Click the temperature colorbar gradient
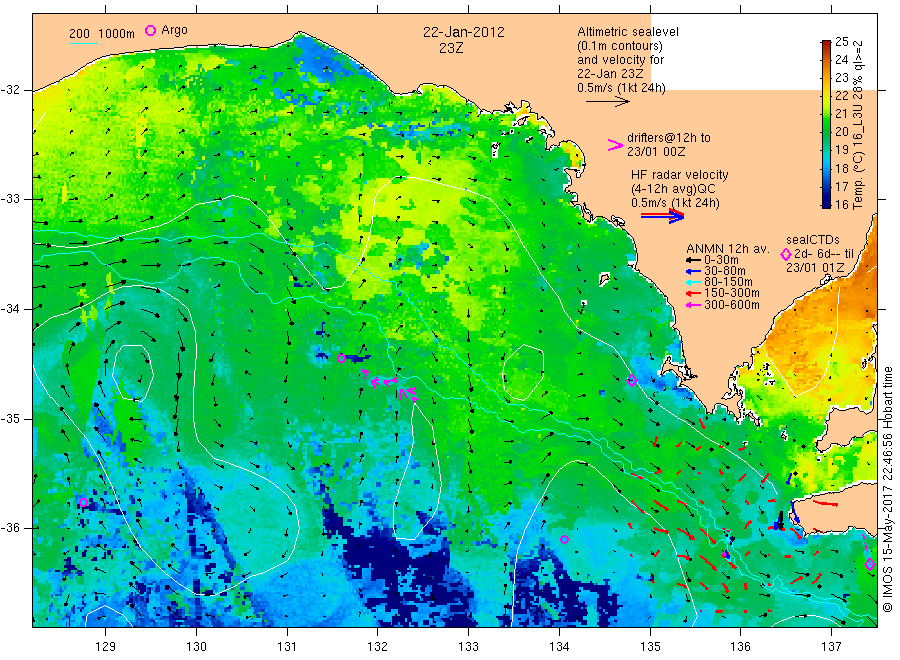The height and width of the screenshot is (660, 900). (x=826, y=123)
